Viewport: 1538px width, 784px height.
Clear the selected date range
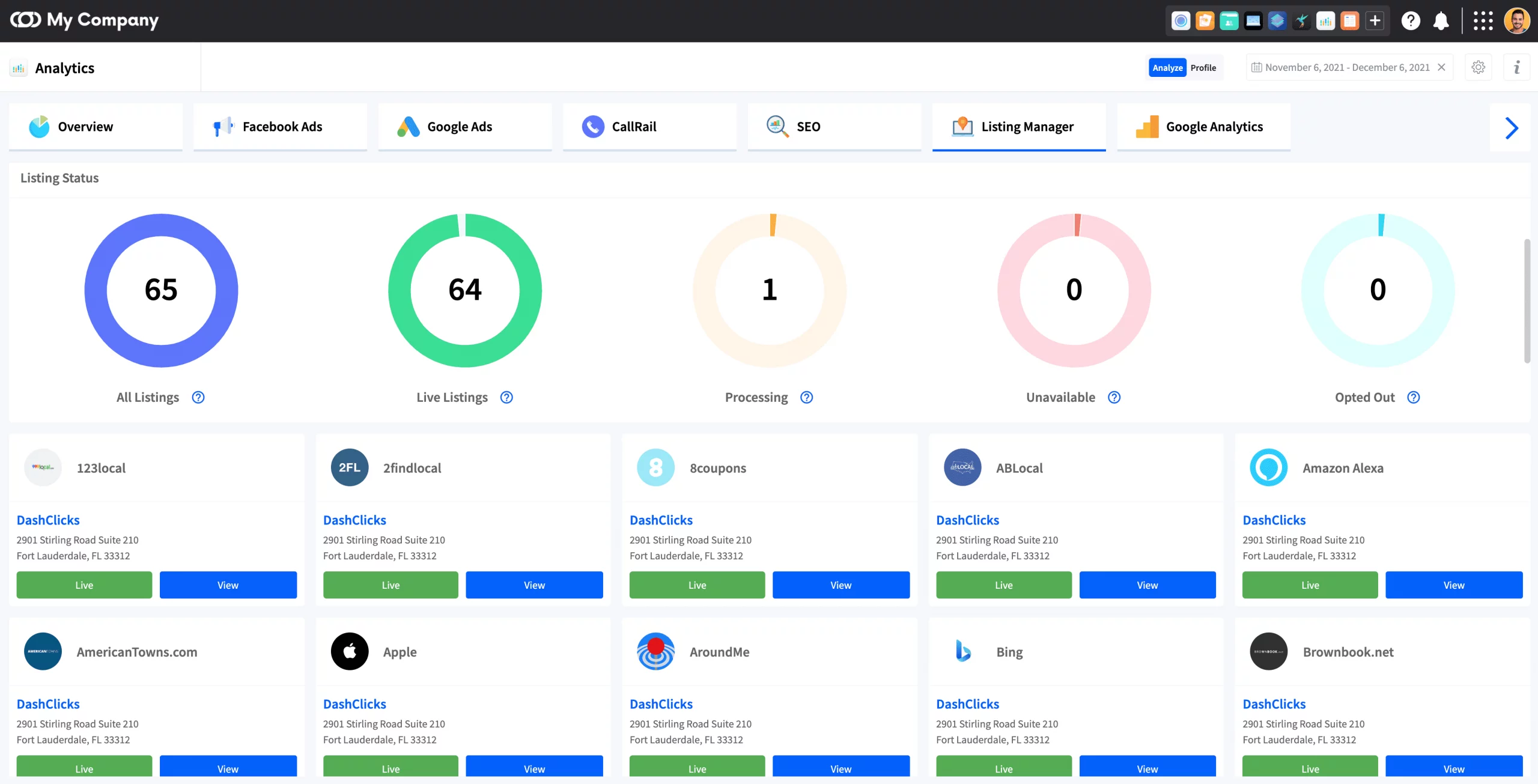(x=1441, y=67)
